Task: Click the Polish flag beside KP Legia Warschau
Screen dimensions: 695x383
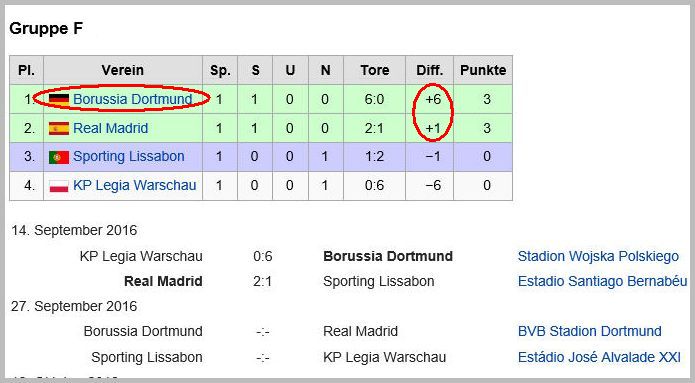Action: 59,186
